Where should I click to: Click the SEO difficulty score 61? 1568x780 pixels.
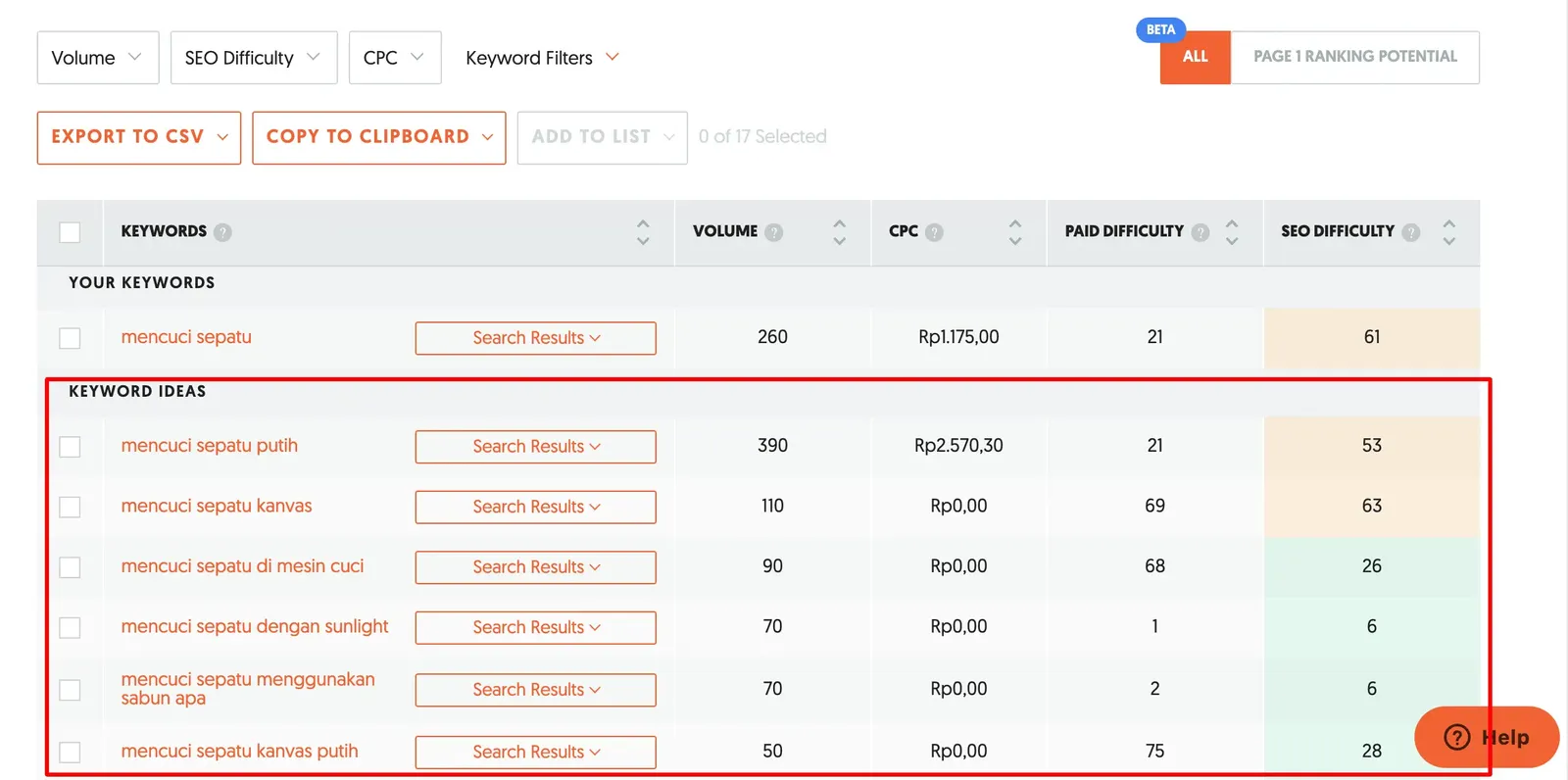pos(1372,337)
